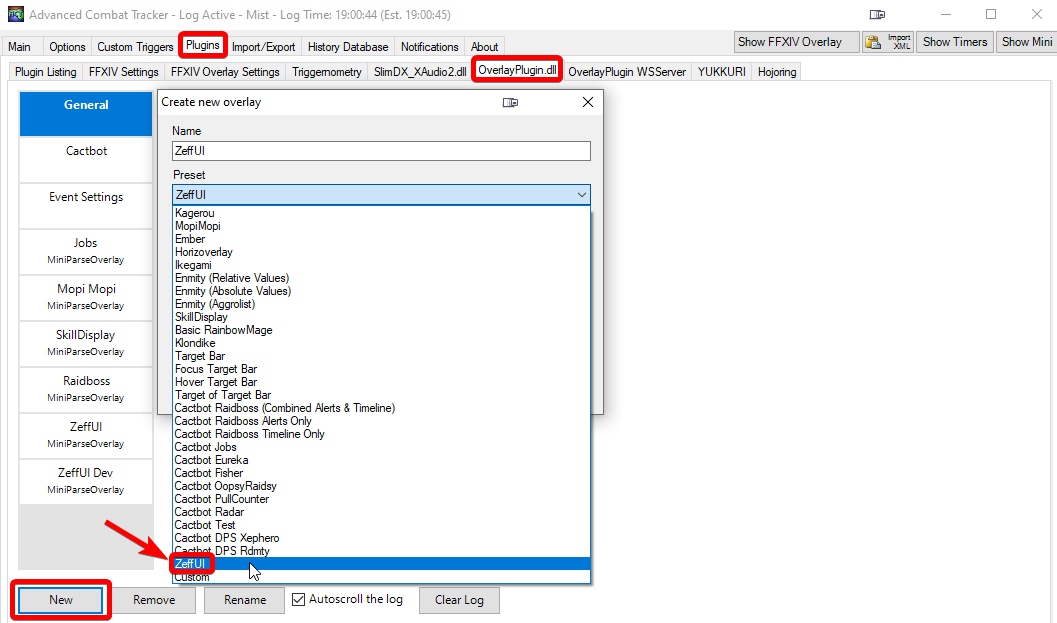Select the Plugins tab
Viewport: 1057px width, 623px height.
(203, 45)
